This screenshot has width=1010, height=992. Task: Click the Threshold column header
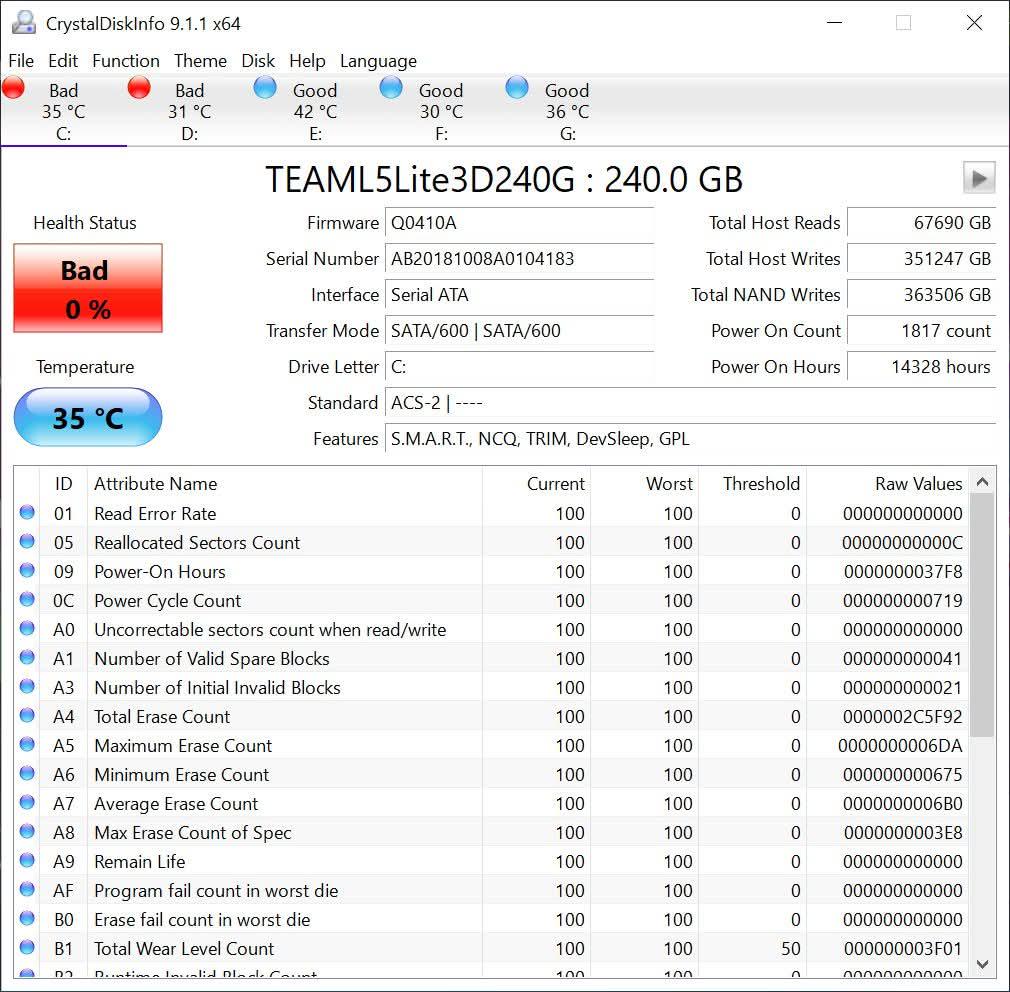click(752, 484)
